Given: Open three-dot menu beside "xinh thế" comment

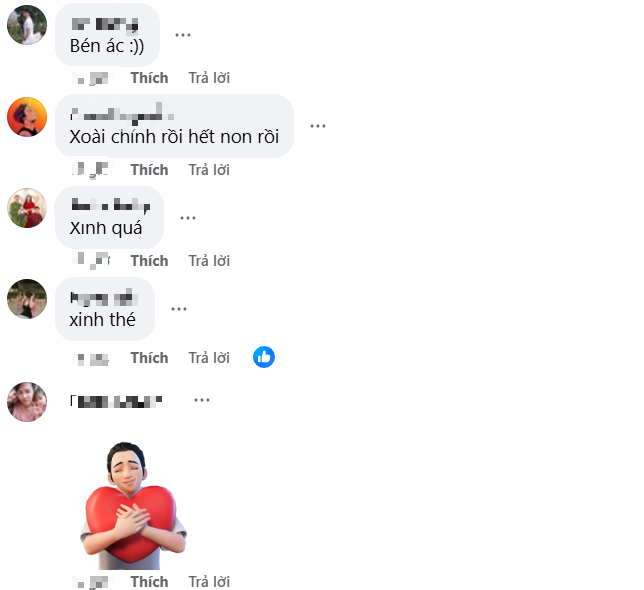Looking at the screenshot, I should point(179,309).
